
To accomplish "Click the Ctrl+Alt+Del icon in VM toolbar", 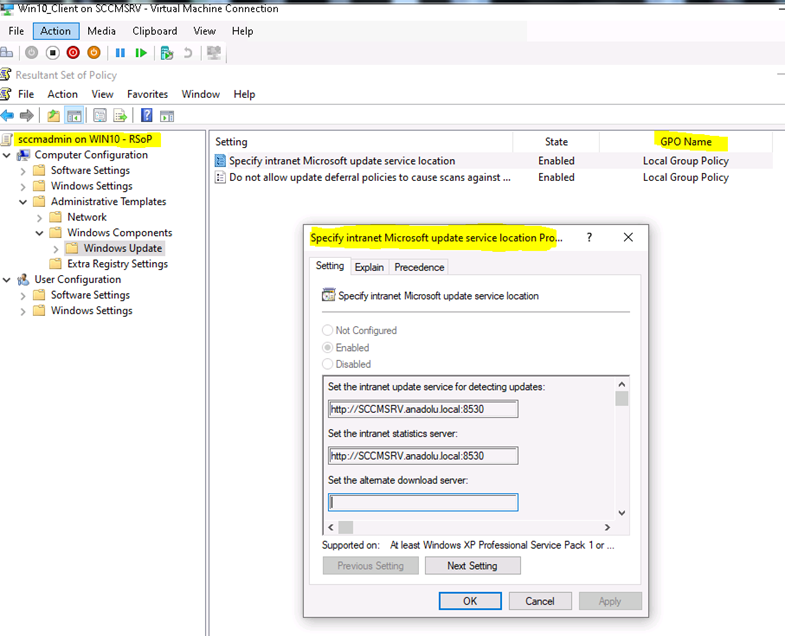I will pyautogui.click(x=7, y=52).
